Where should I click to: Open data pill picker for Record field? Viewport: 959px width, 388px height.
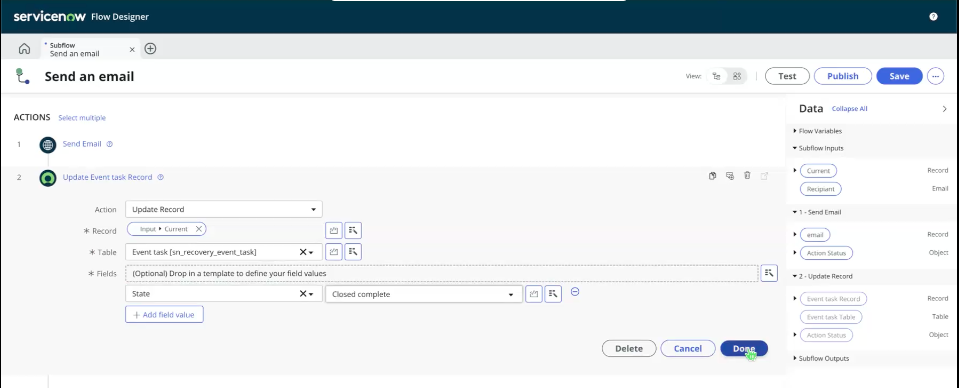(353, 231)
